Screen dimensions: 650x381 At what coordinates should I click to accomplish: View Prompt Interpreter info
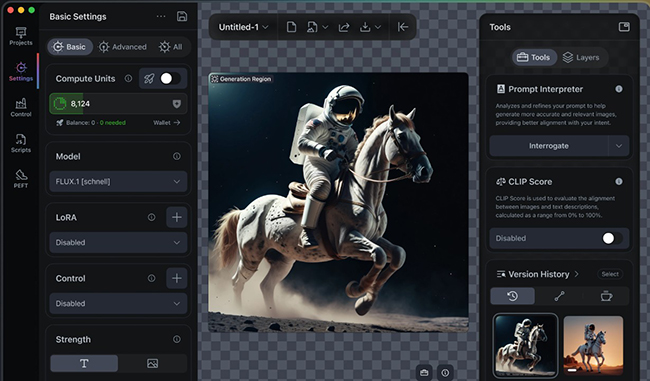click(618, 89)
